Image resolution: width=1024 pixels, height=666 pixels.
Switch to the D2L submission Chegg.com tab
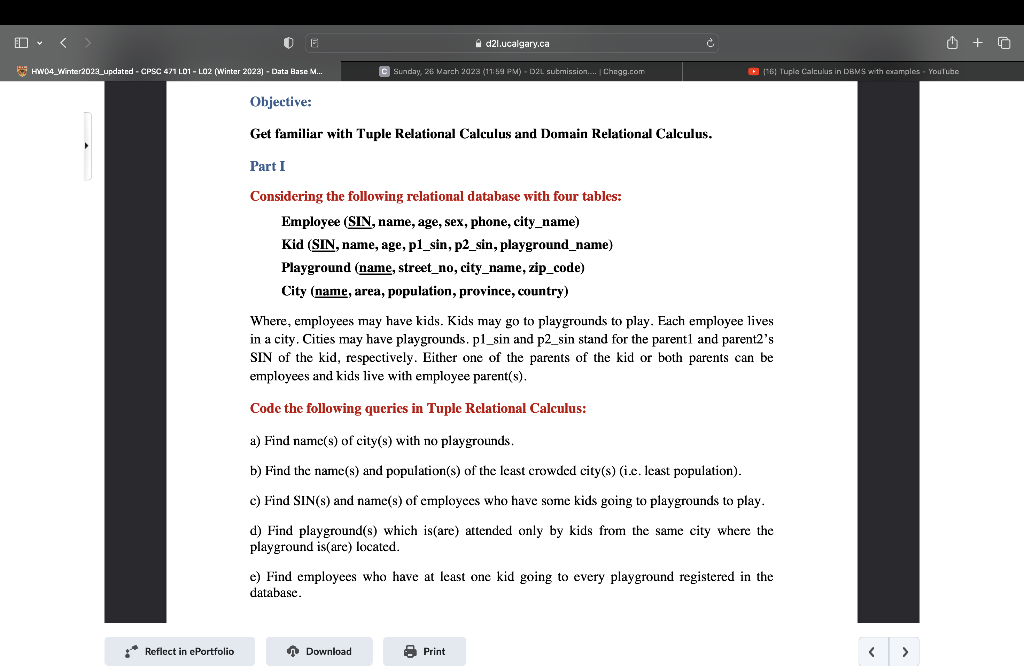pyautogui.click(x=512, y=71)
